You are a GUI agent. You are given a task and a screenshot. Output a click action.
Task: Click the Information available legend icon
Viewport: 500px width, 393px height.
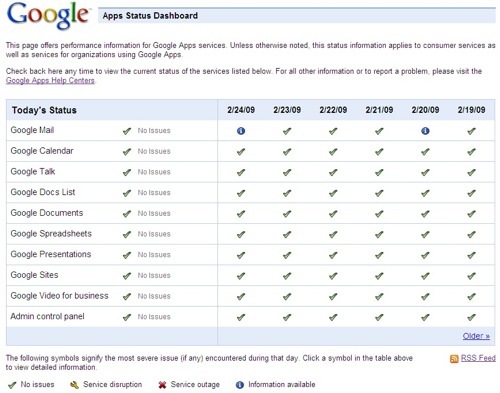(240, 385)
